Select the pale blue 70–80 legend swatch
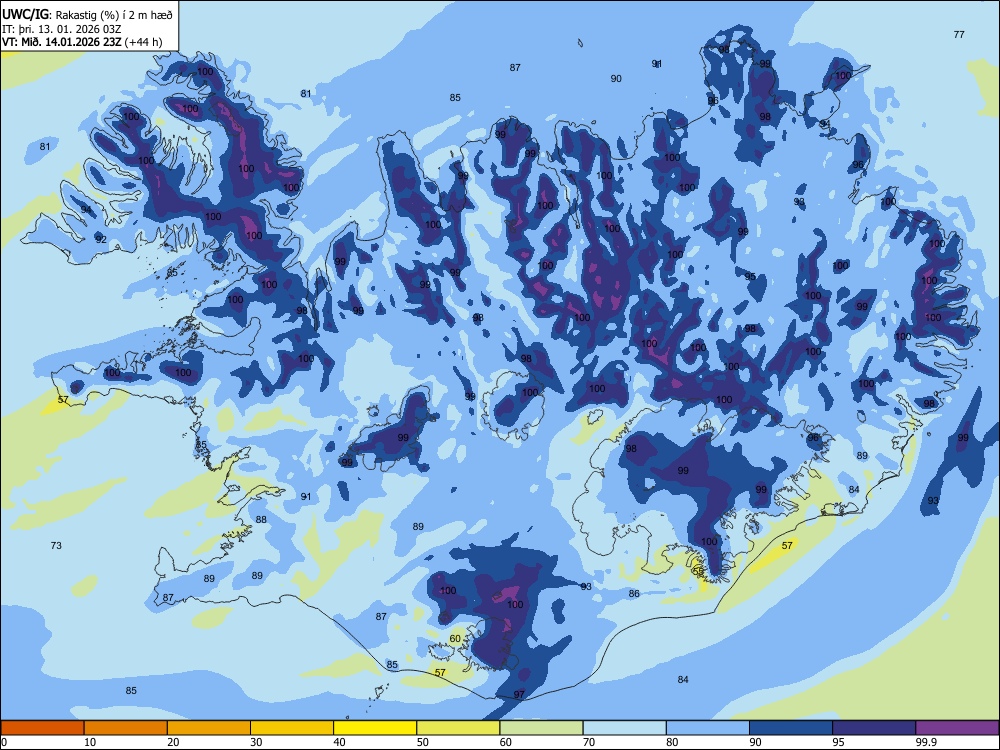 [x=624, y=728]
